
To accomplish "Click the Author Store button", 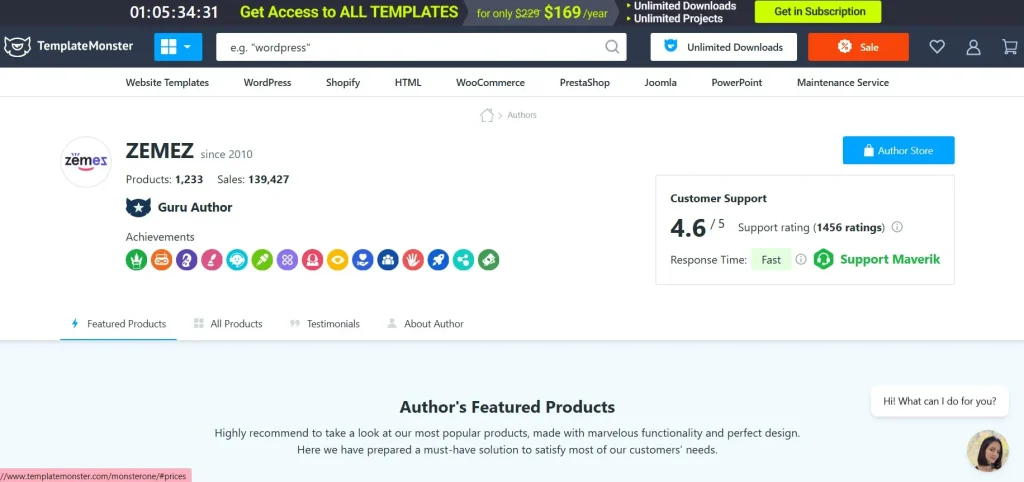I will pos(898,150).
